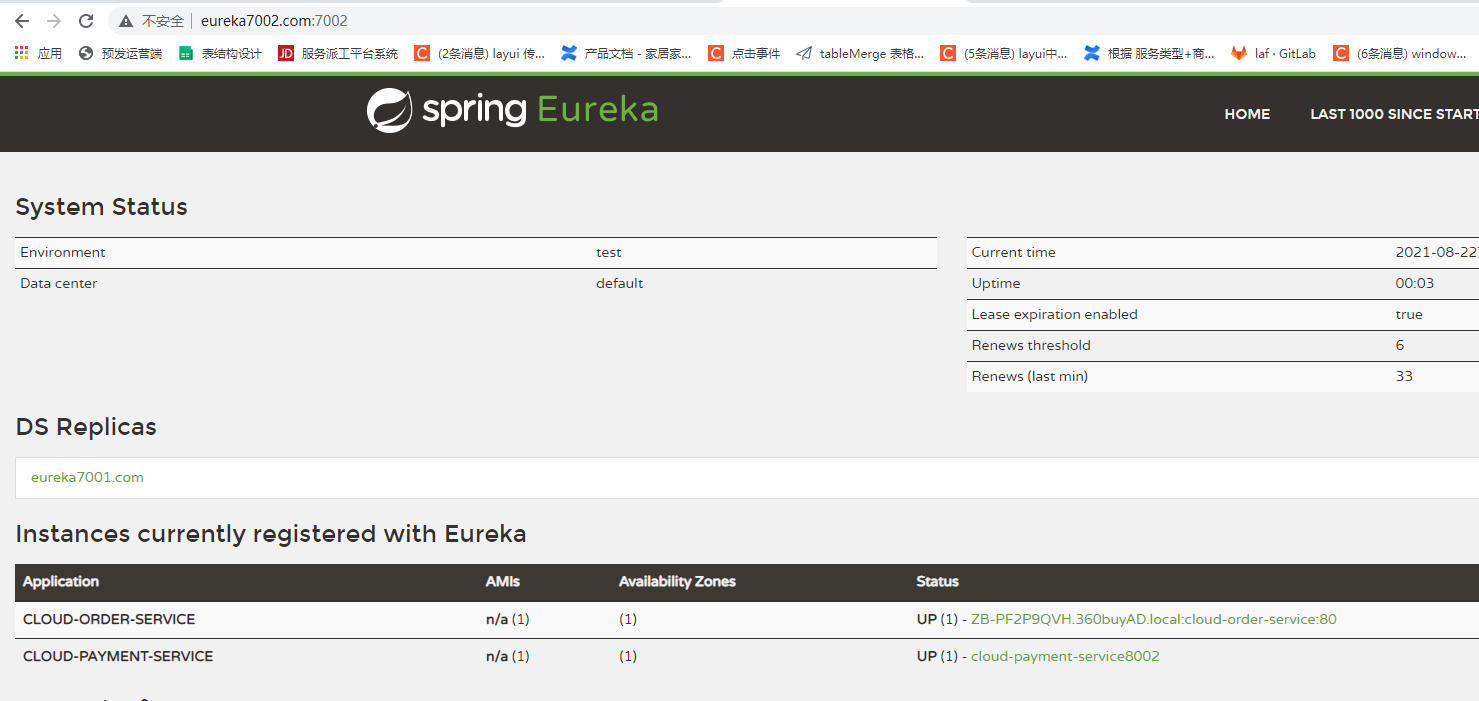Open the (6条消息) window bookmark
The width and height of the screenshot is (1479, 701).
pyautogui.click(x=1400, y=53)
